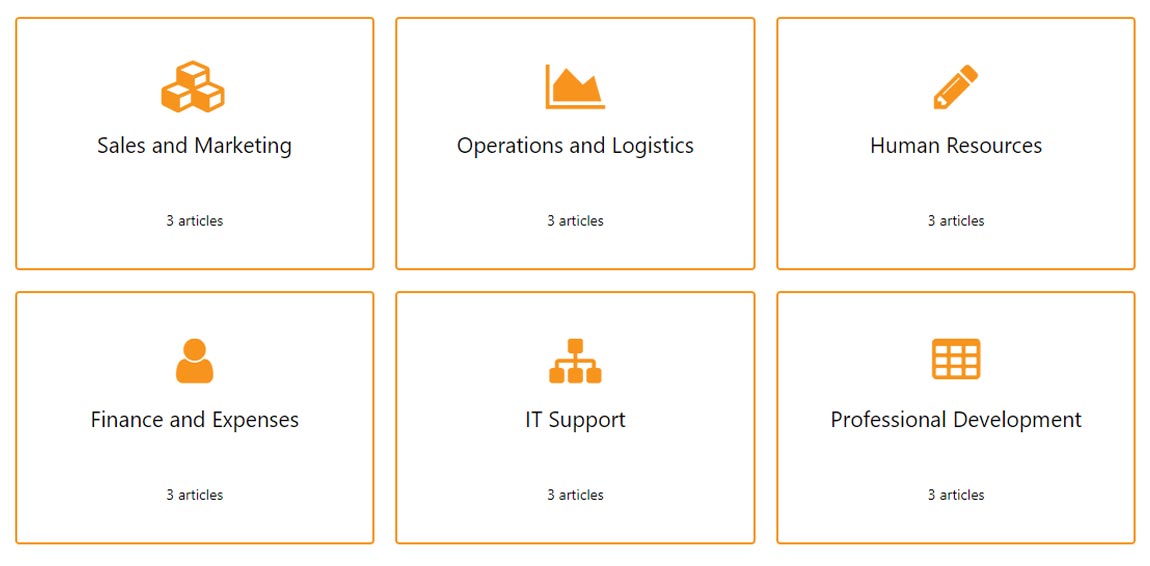1150x566 pixels.
Task: Click "3 articles" under Human Resources
Action: click(x=956, y=221)
